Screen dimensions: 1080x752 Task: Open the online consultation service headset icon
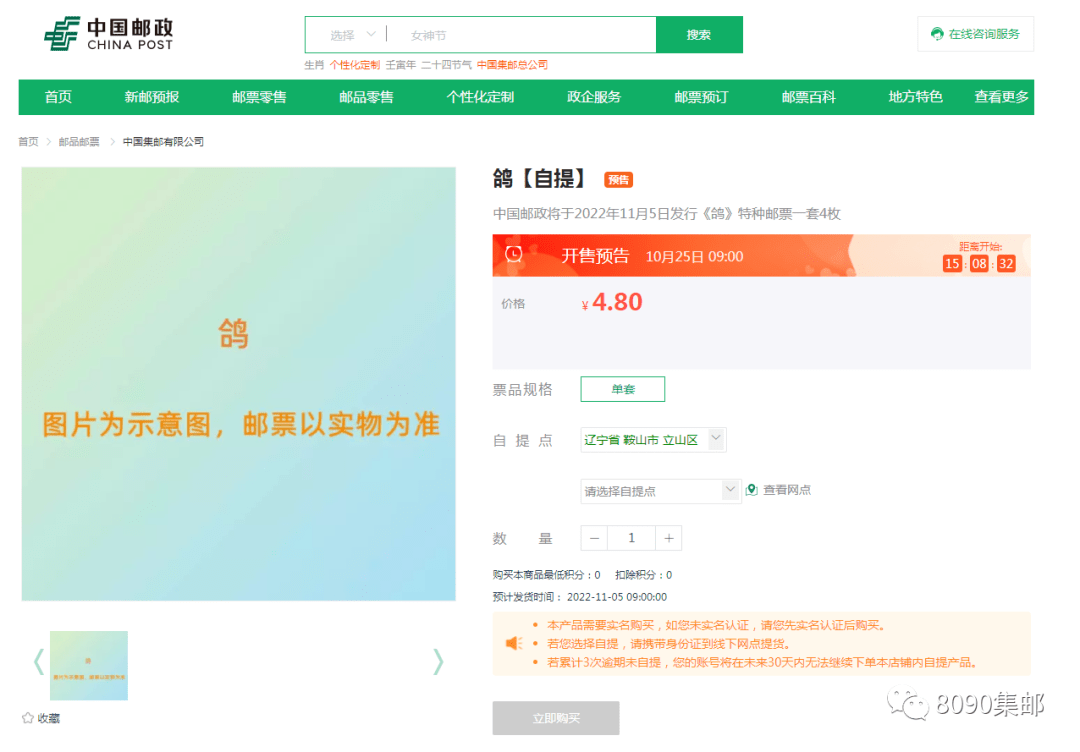click(x=937, y=34)
